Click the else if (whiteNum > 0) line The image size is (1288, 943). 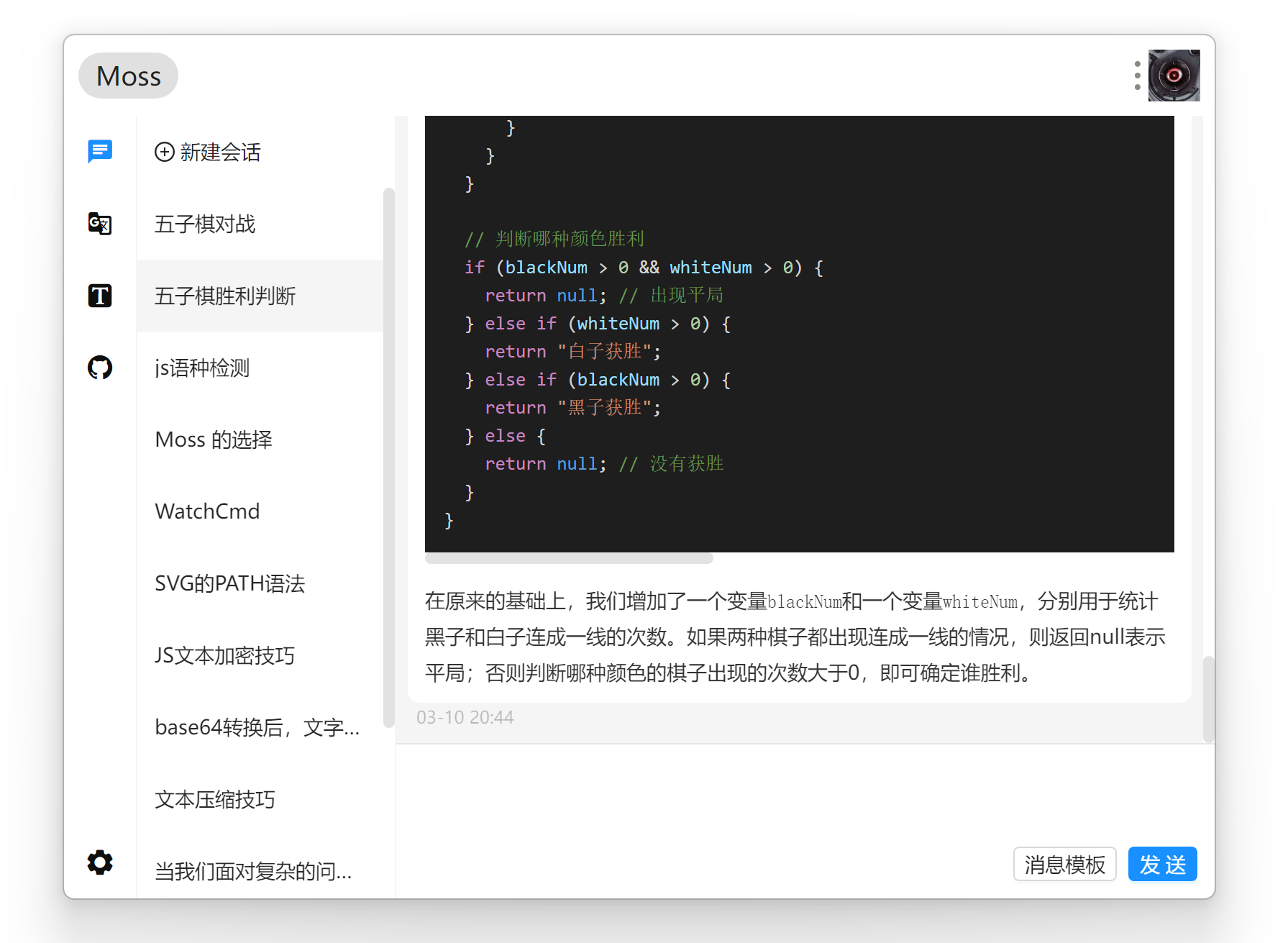(598, 323)
